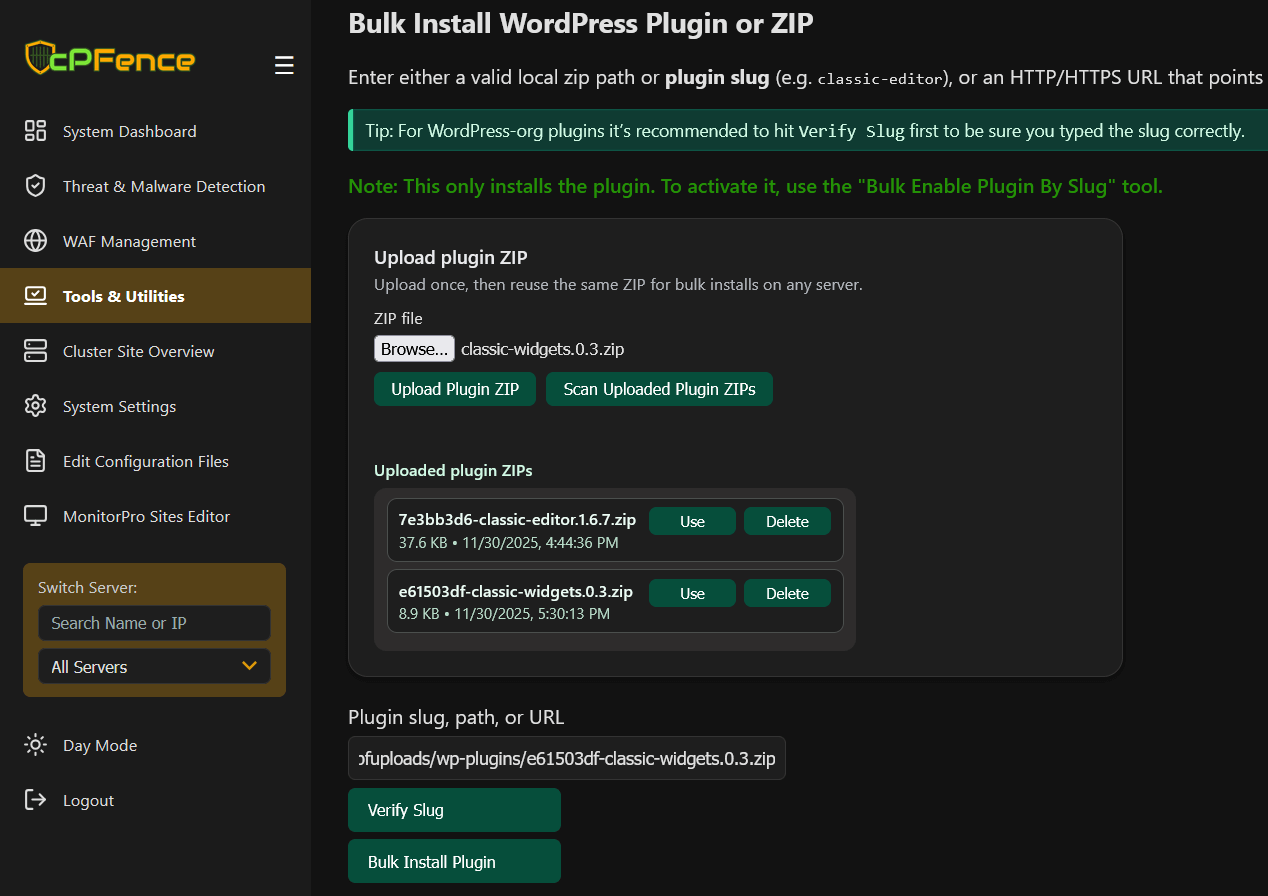
Task: Click the Logout arrow icon
Action: [x=36, y=800]
